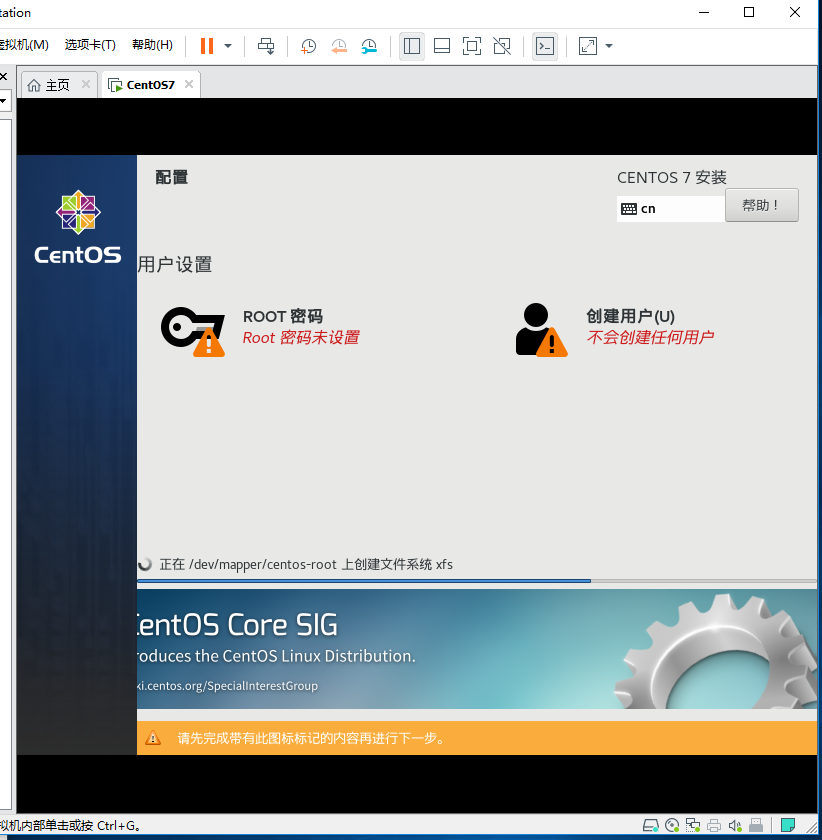Viewport: 822px width, 840px height.
Task: Close the library side panel
Action: coord(3,77)
